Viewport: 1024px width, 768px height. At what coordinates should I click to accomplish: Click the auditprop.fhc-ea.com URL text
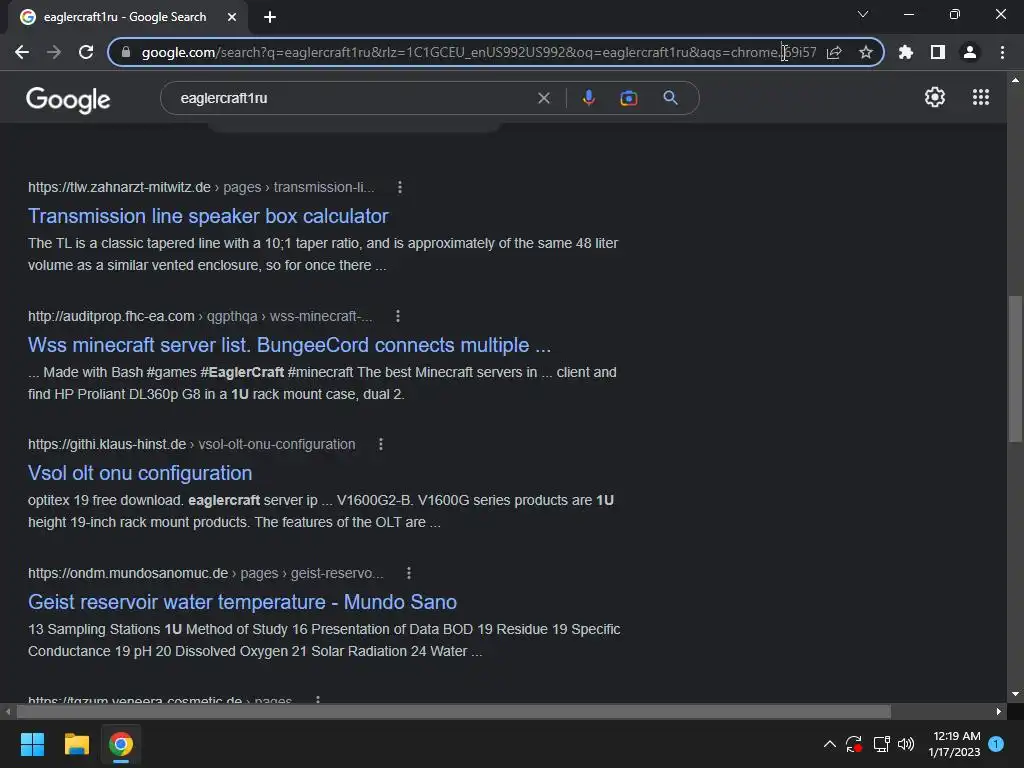(111, 316)
